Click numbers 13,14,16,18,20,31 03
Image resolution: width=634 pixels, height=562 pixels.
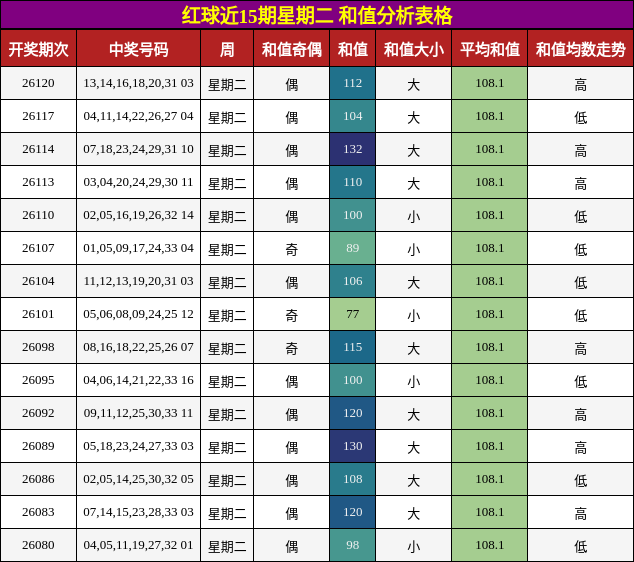(x=138, y=83)
